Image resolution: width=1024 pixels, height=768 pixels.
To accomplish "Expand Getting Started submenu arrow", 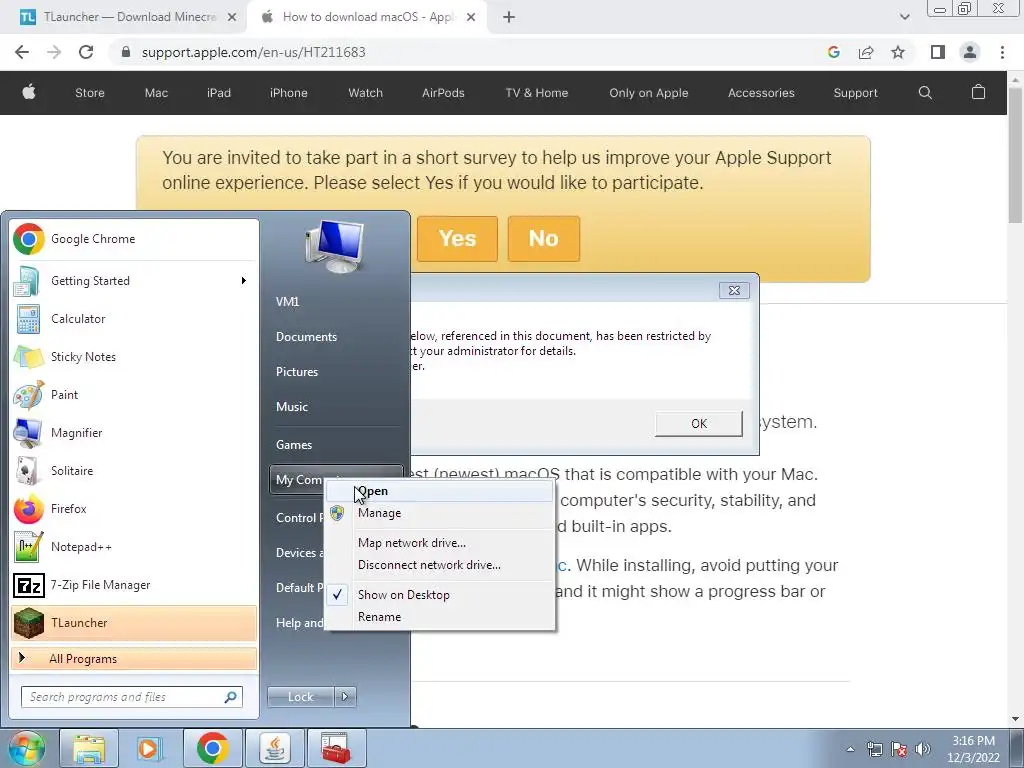I will pyautogui.click(x=244, y=281).
